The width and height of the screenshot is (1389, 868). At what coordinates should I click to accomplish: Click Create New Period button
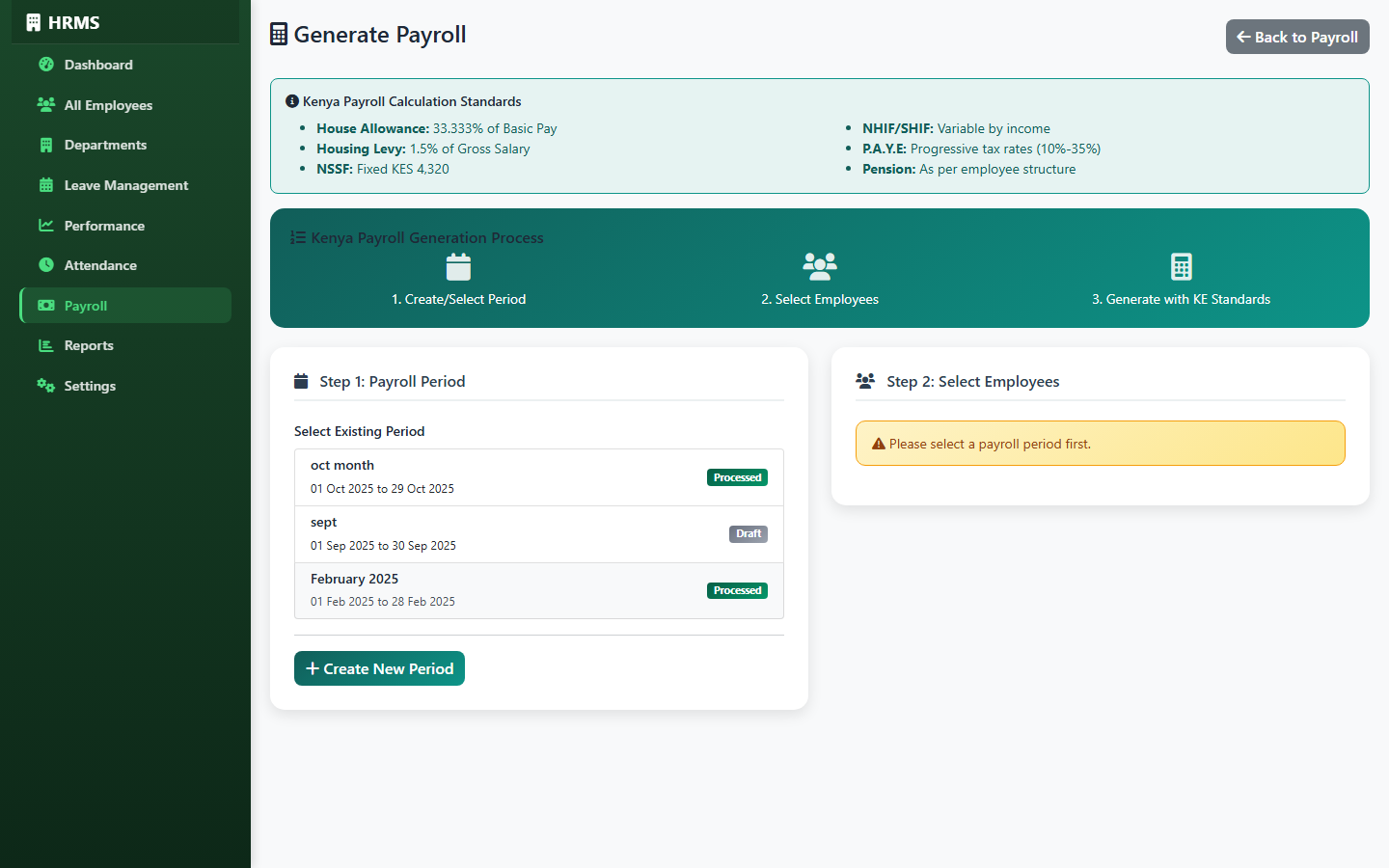tap(379, 668)
